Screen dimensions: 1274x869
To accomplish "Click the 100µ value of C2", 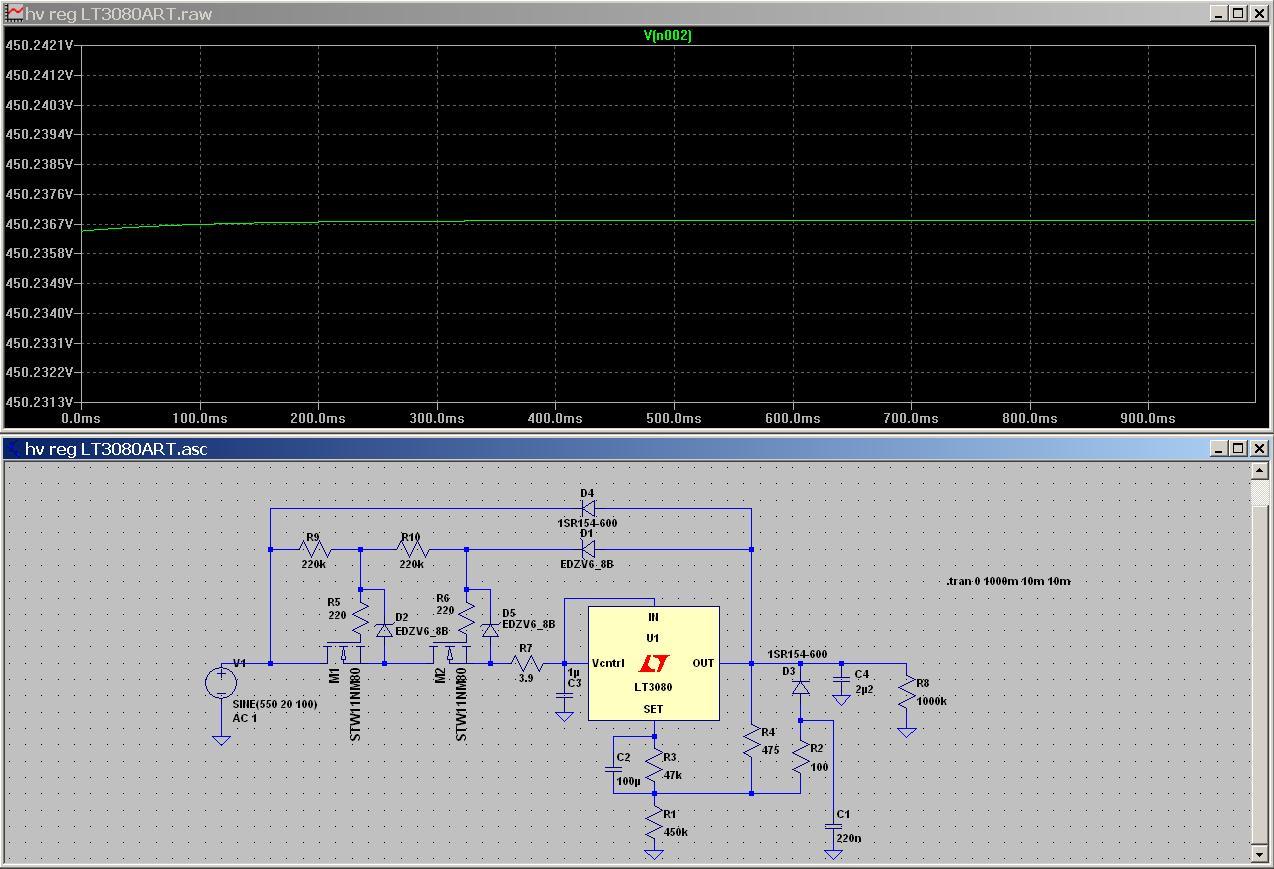I will click(628, 781).
